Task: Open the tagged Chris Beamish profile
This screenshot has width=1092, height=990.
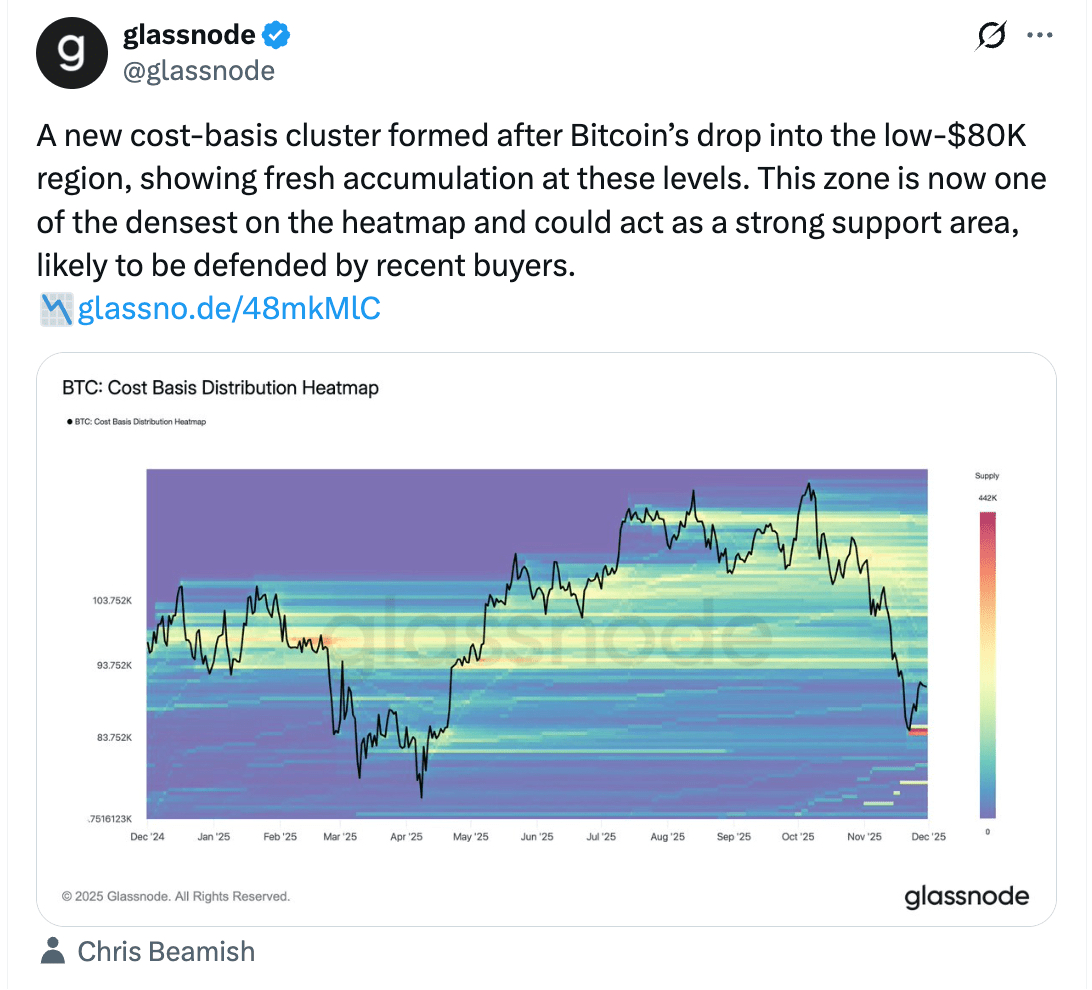Action: click(166, 951)
